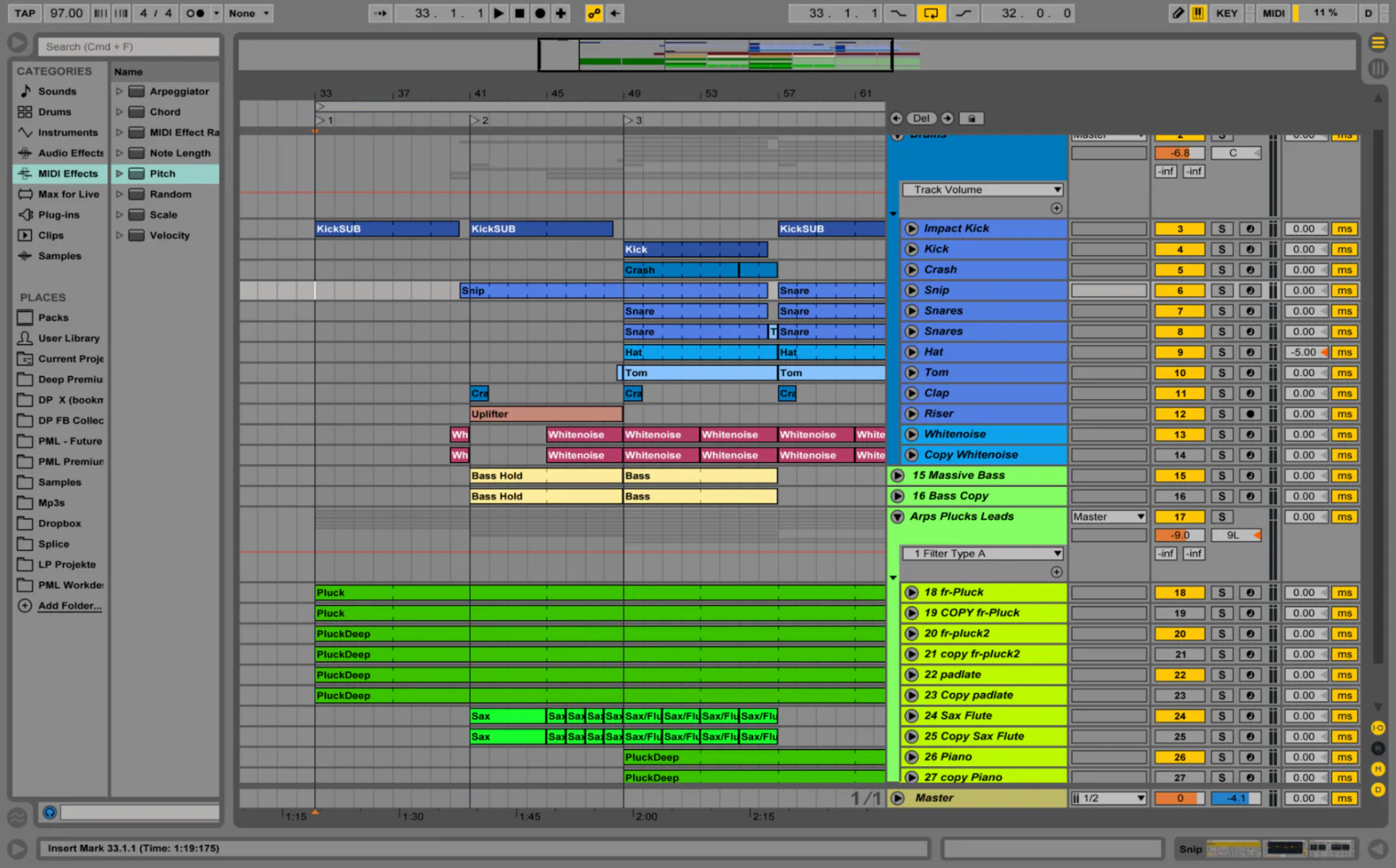
Task: Click the Add Folder link
Action: click(x=70, y=606)
